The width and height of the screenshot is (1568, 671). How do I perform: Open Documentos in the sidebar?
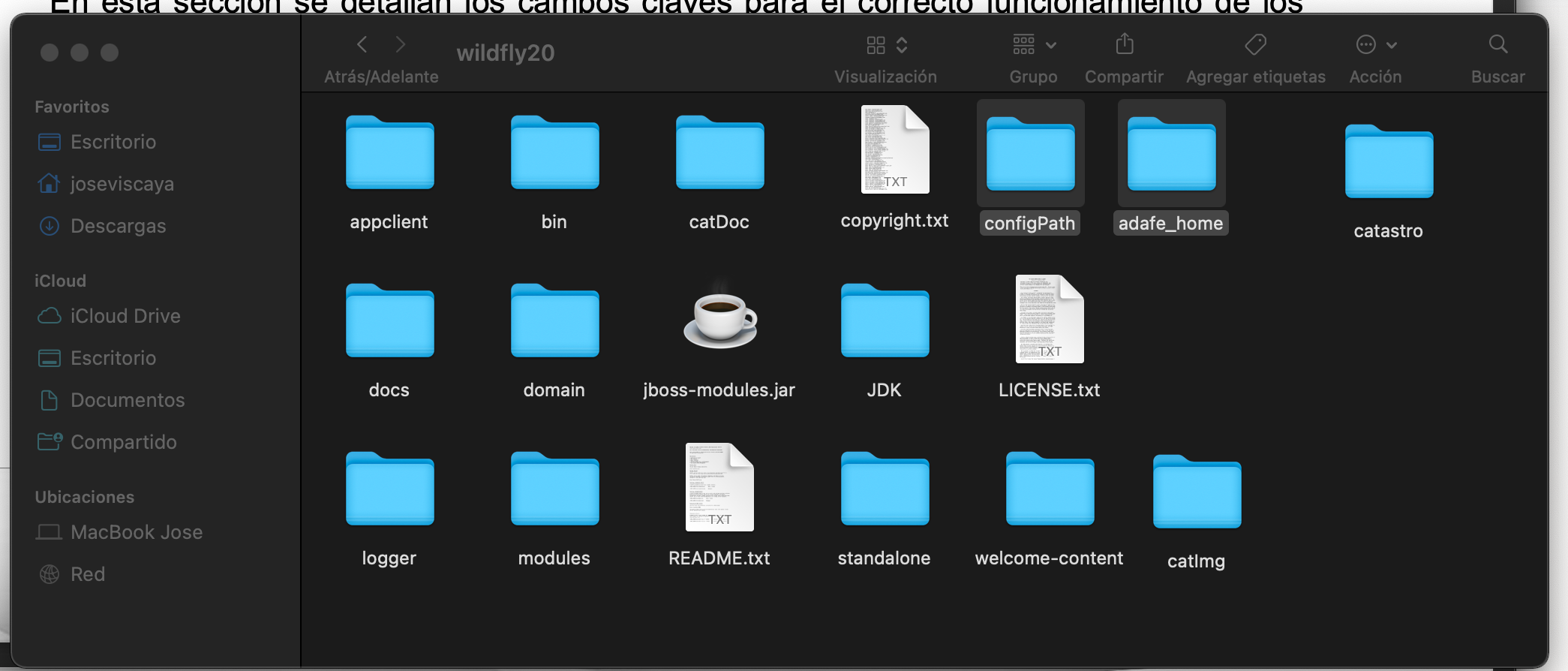tap(111, 400)
